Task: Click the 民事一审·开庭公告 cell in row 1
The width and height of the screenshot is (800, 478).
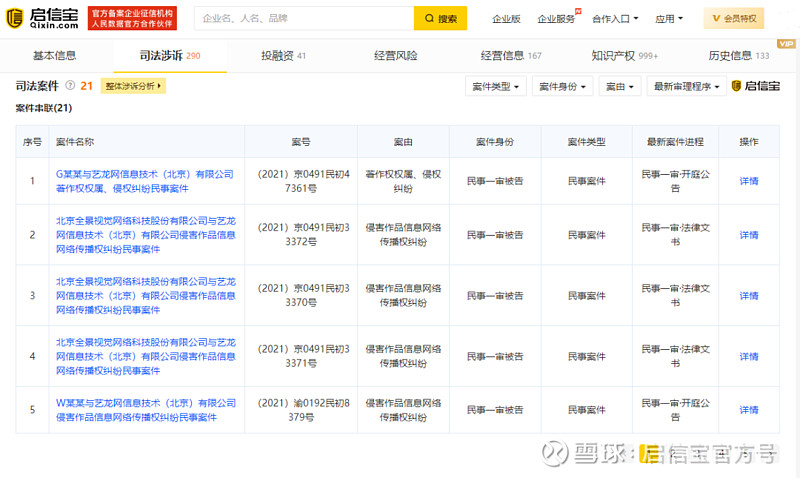Action: (x=676, y=181)
